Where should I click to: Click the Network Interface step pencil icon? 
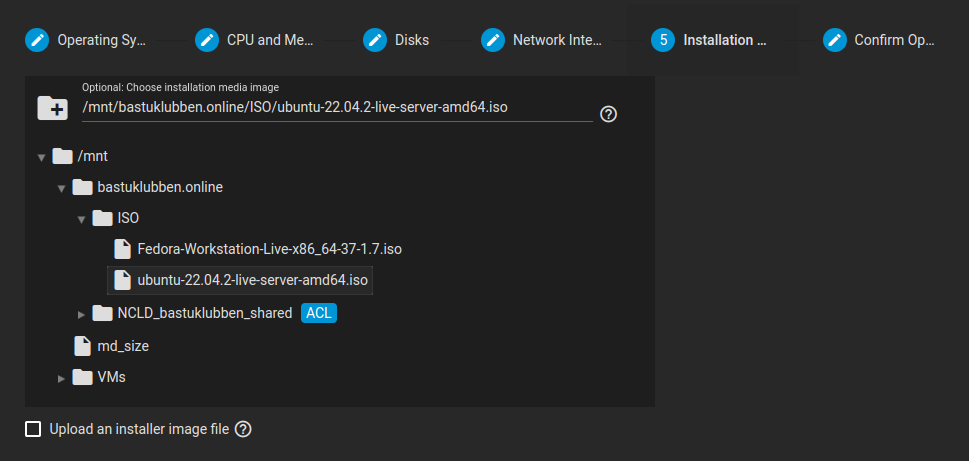[493, 41]
